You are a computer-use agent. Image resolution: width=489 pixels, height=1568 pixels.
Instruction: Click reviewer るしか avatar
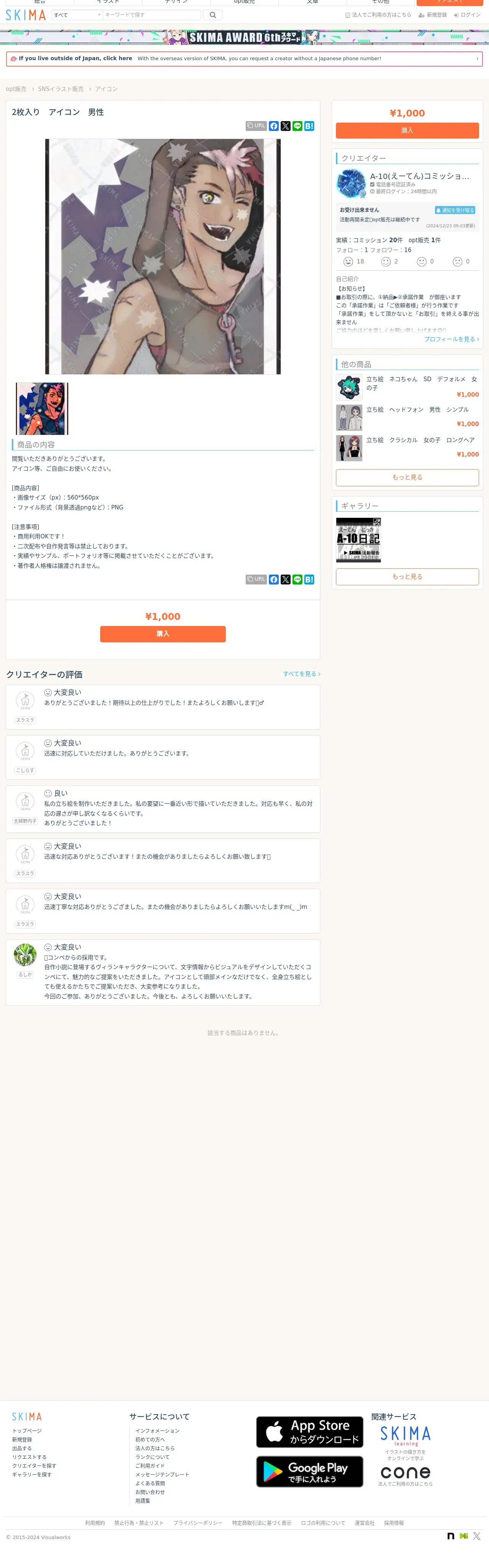click(x=25, y=955)
